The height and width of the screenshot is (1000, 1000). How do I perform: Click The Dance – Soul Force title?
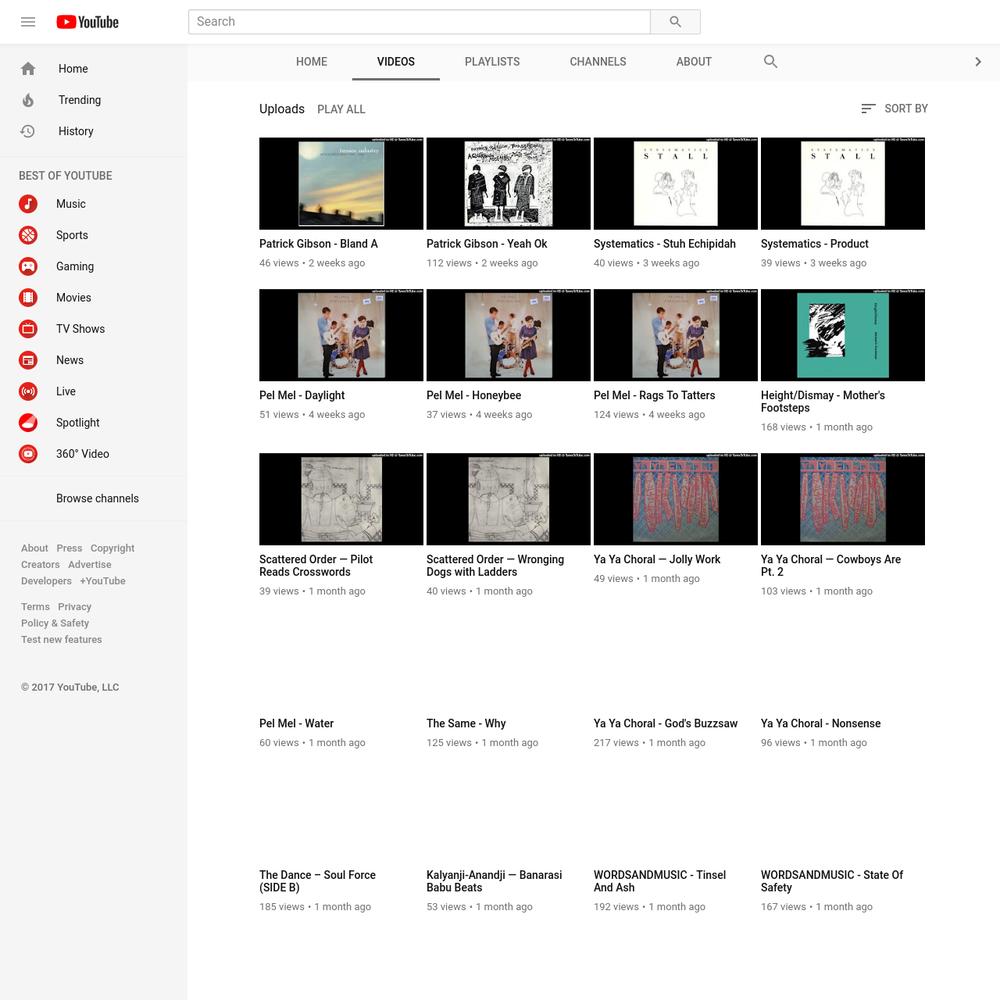point(318,881)
